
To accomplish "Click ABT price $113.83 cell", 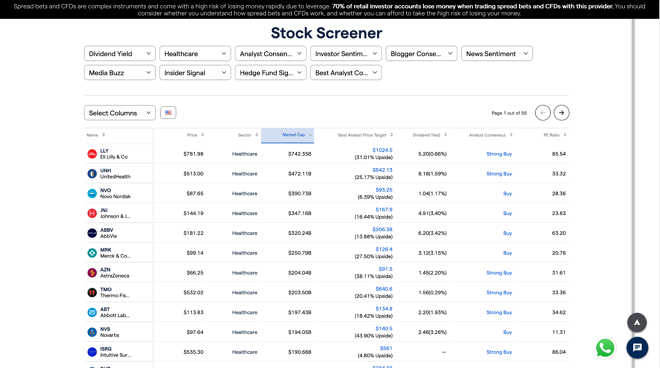I will point(193,312).
